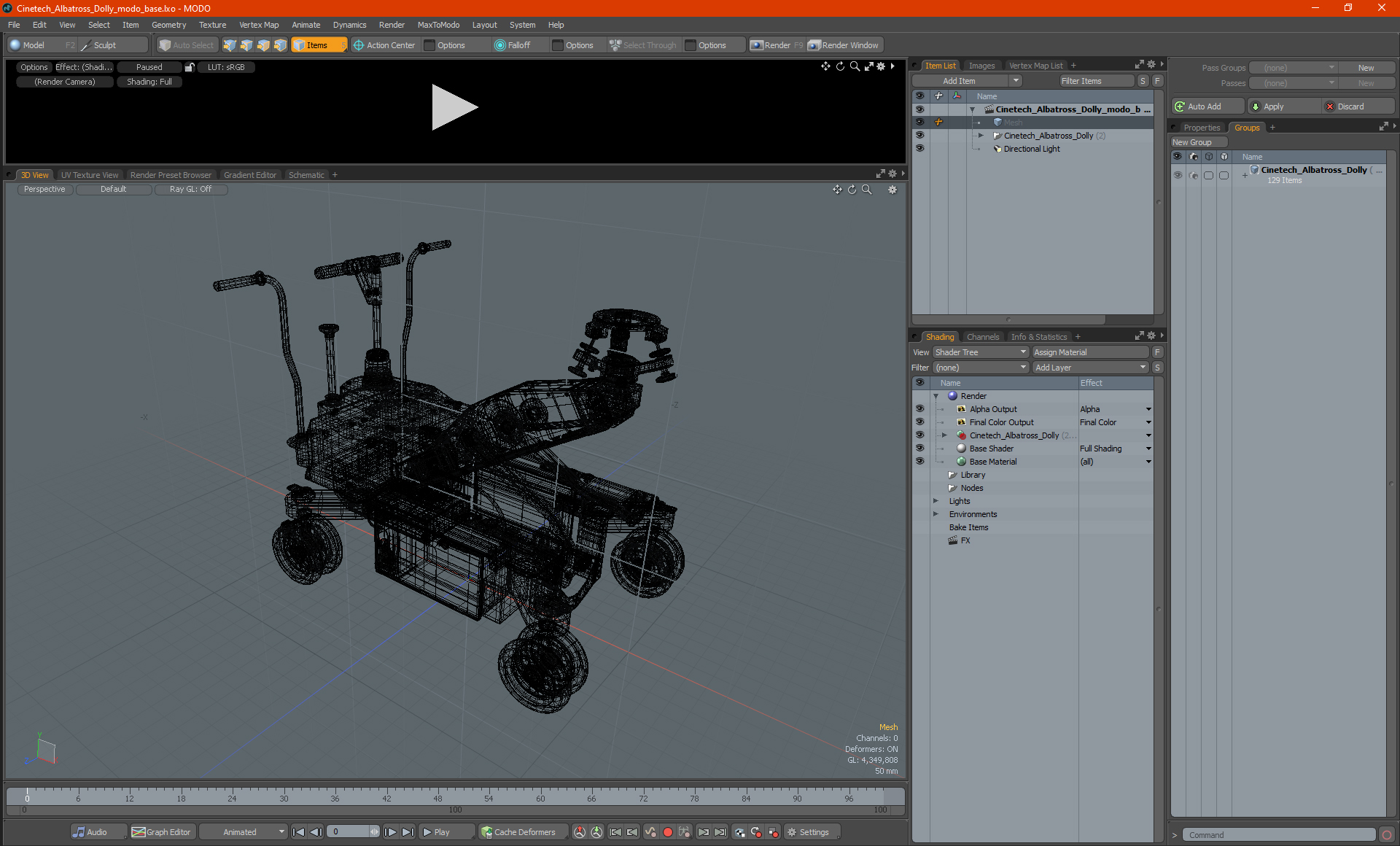Click the 3D viewport rotate icon
Viewport: 1400px width, 846px height.
(852, 190)
